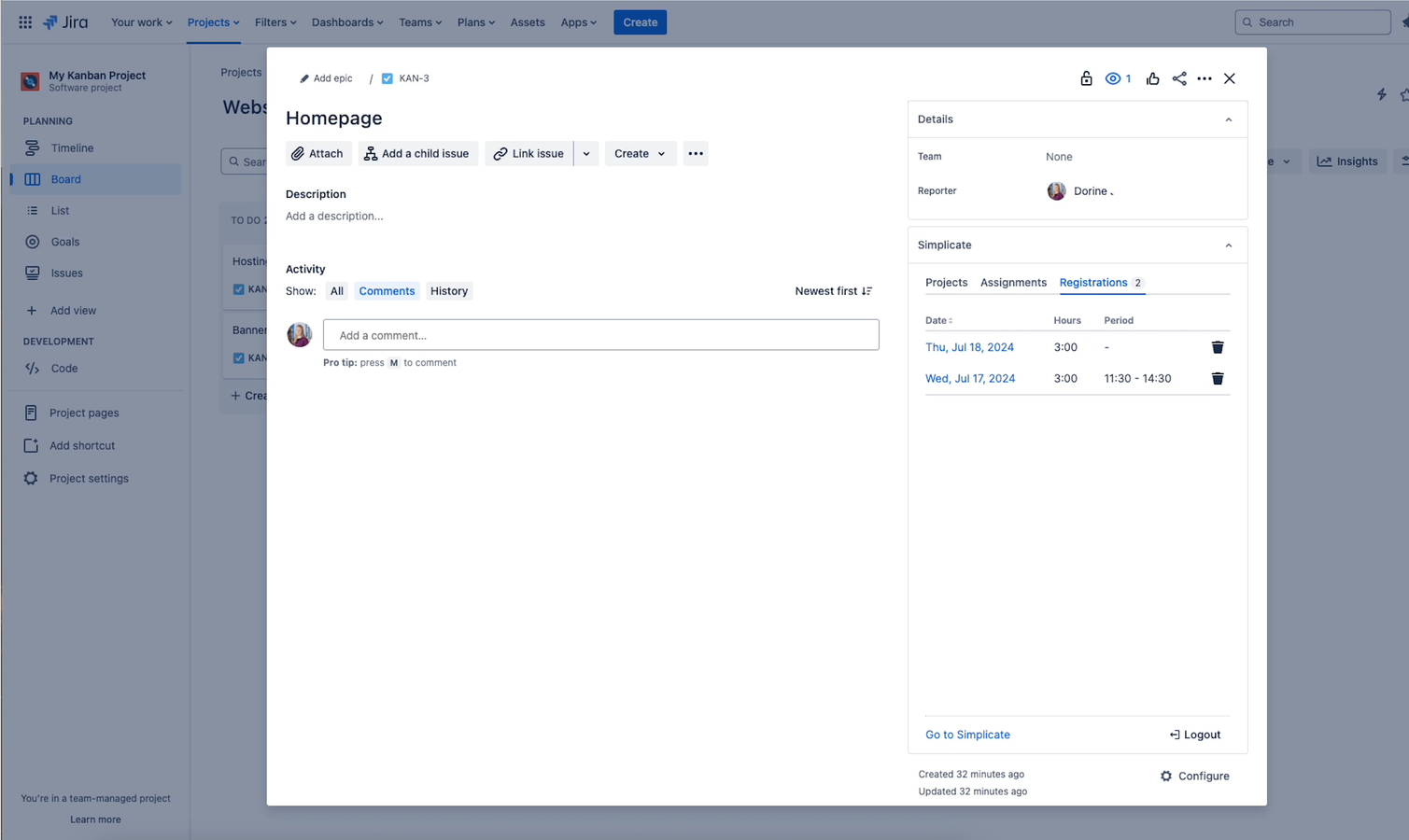Open the Thu, Jul 18, 2024 link
Viewport: 1409px width, 840px height.
tap(969, 347)
